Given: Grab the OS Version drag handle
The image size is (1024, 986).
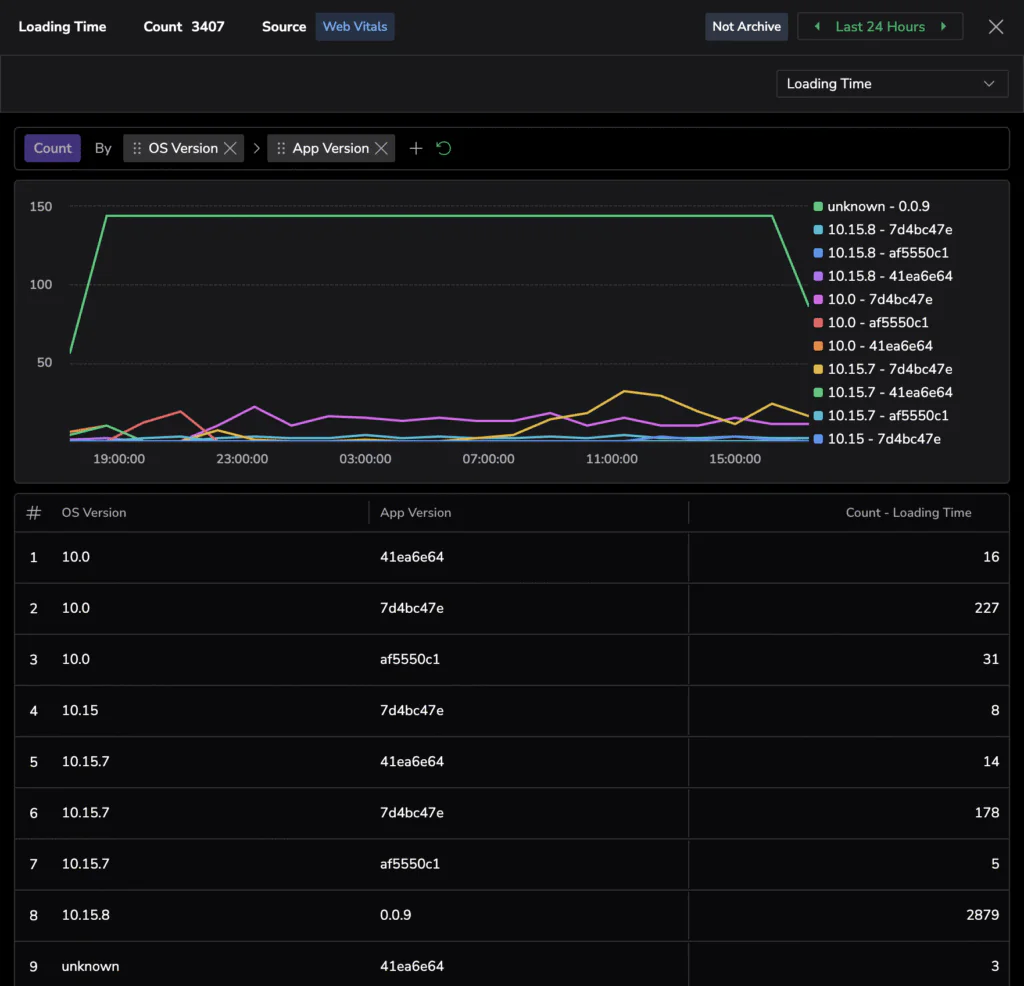Looking at the screenshot, I should [136, 148].
